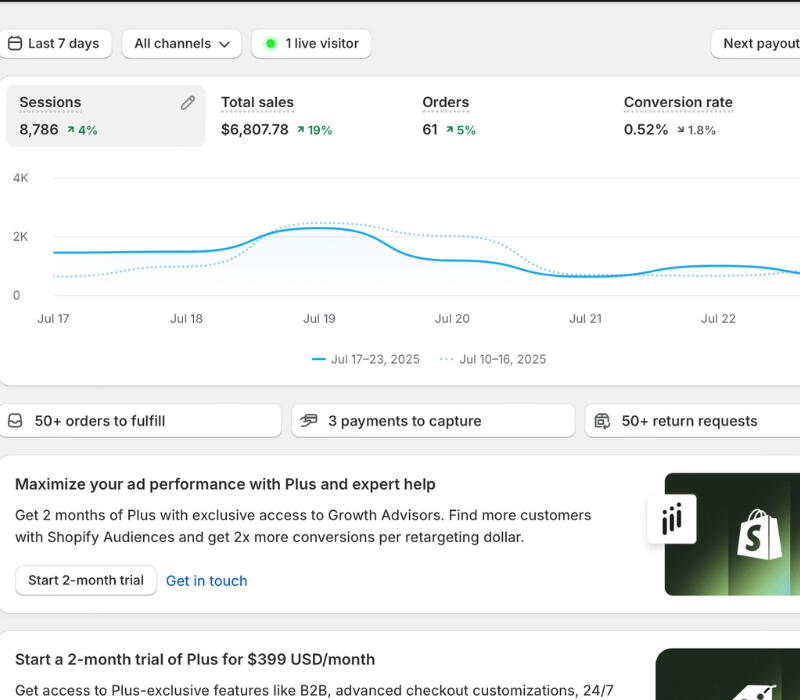Click the pencil edit icon on Sessions card
Image resolution: width=800 pixels, height=700 pixels.
[x=187, y=103]
